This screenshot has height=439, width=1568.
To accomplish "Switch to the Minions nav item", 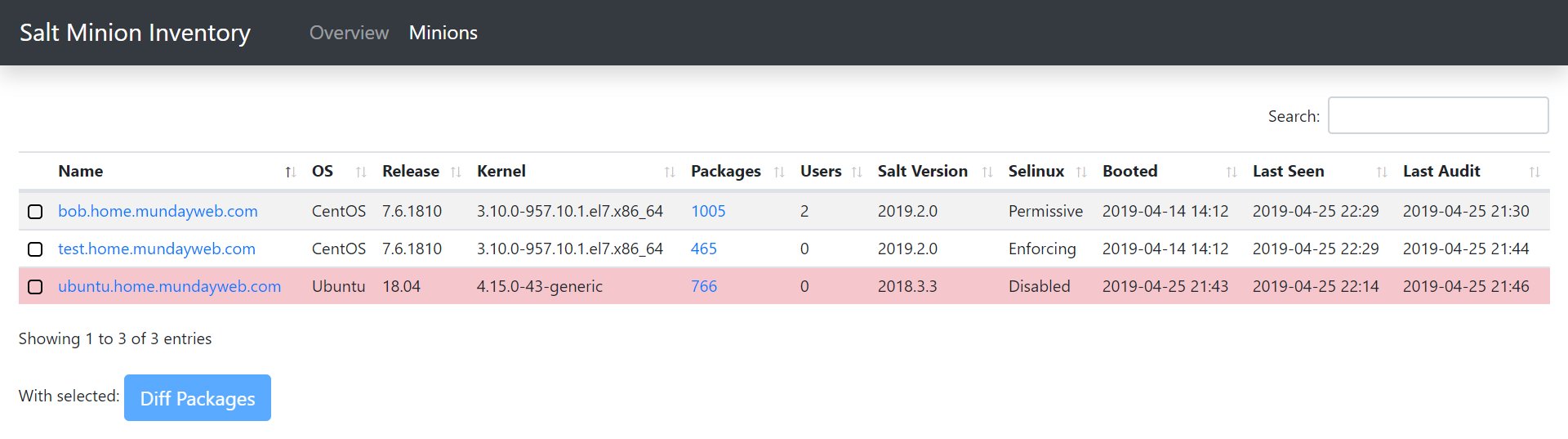I will [x=443, y=33].
